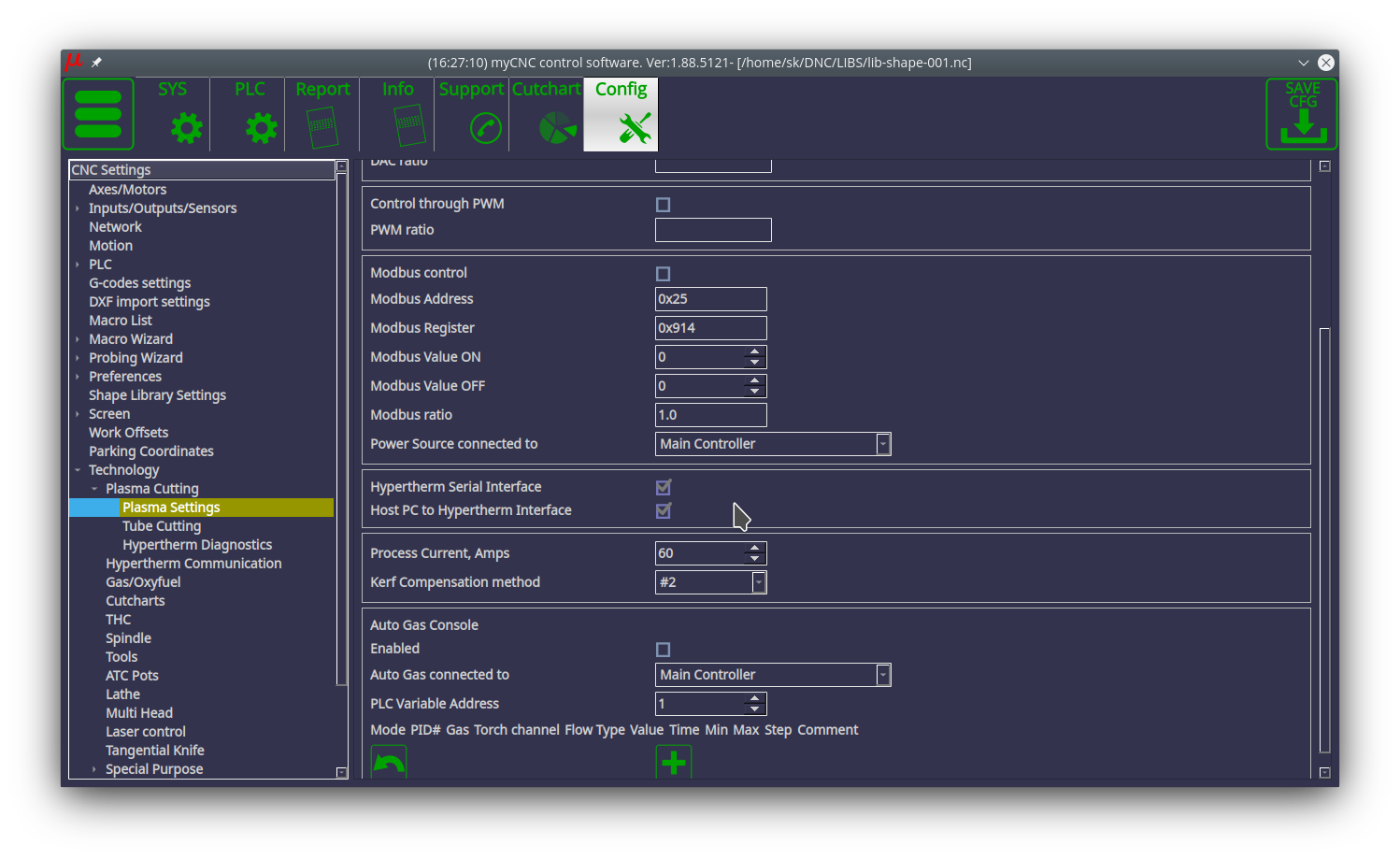
Task: Increase Process Current Amps value
Action: pos(755,548)
